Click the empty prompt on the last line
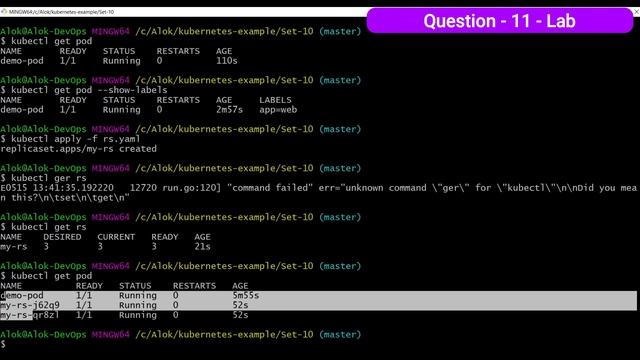Screen dimensions: 640x360 [x=3, y=344]
